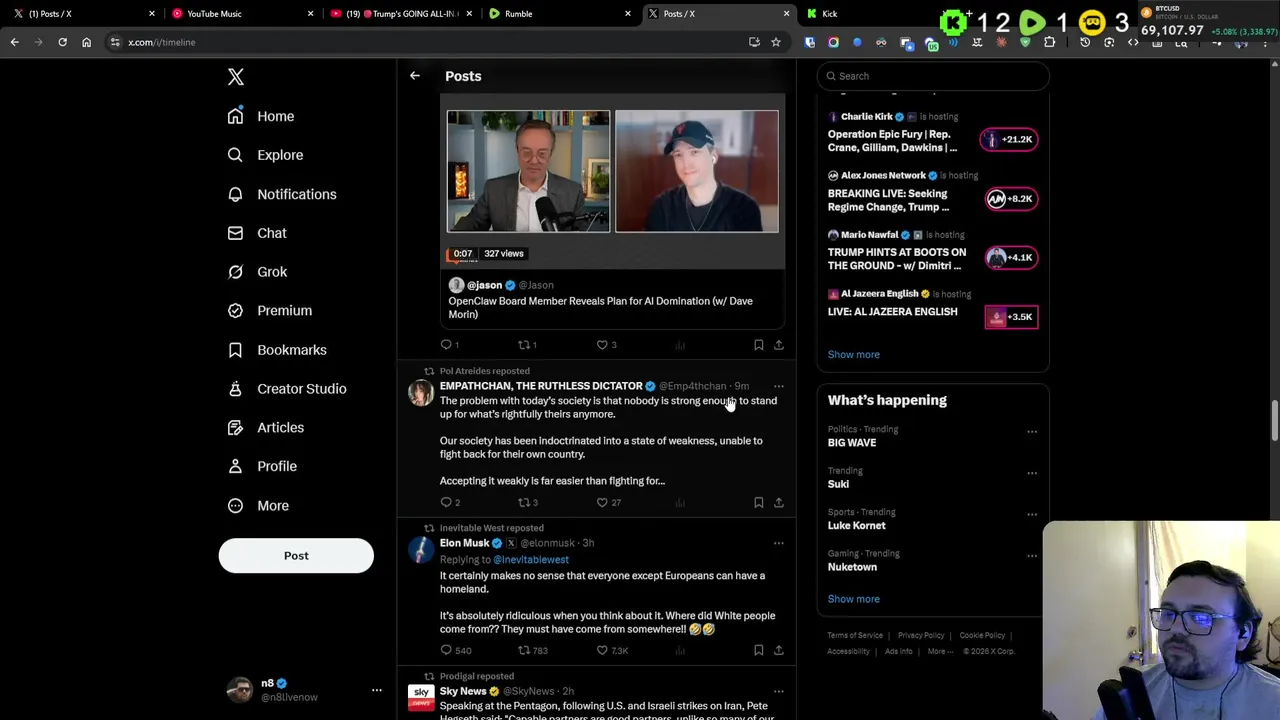Expand the footer More link
The image size is (1280, 720).
coord(940,652)
